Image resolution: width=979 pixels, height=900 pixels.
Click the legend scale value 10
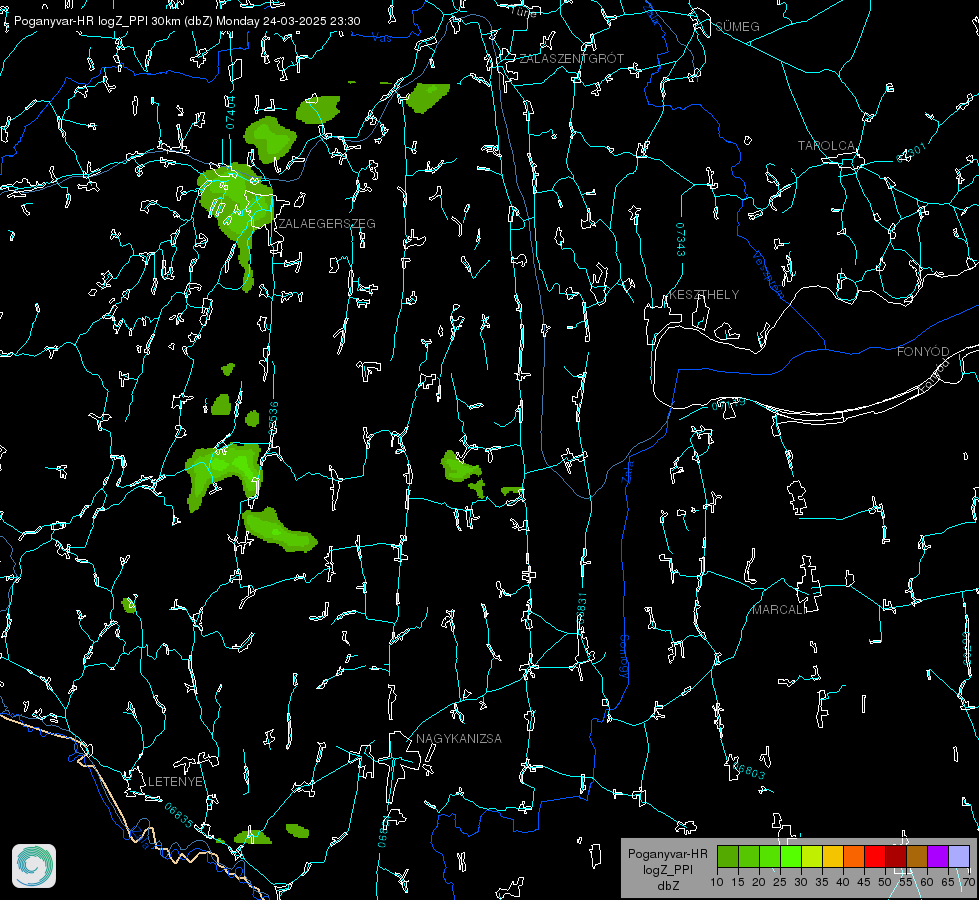coord(717,883)
